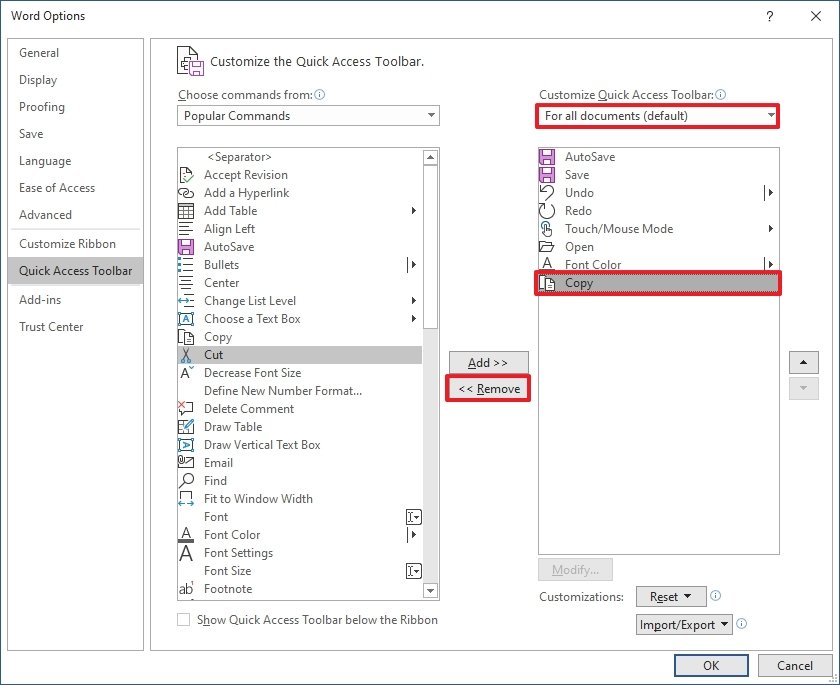Click scroll down arrow of commands list
Viewport: 840px width, 685px height.
coord(430,590)
